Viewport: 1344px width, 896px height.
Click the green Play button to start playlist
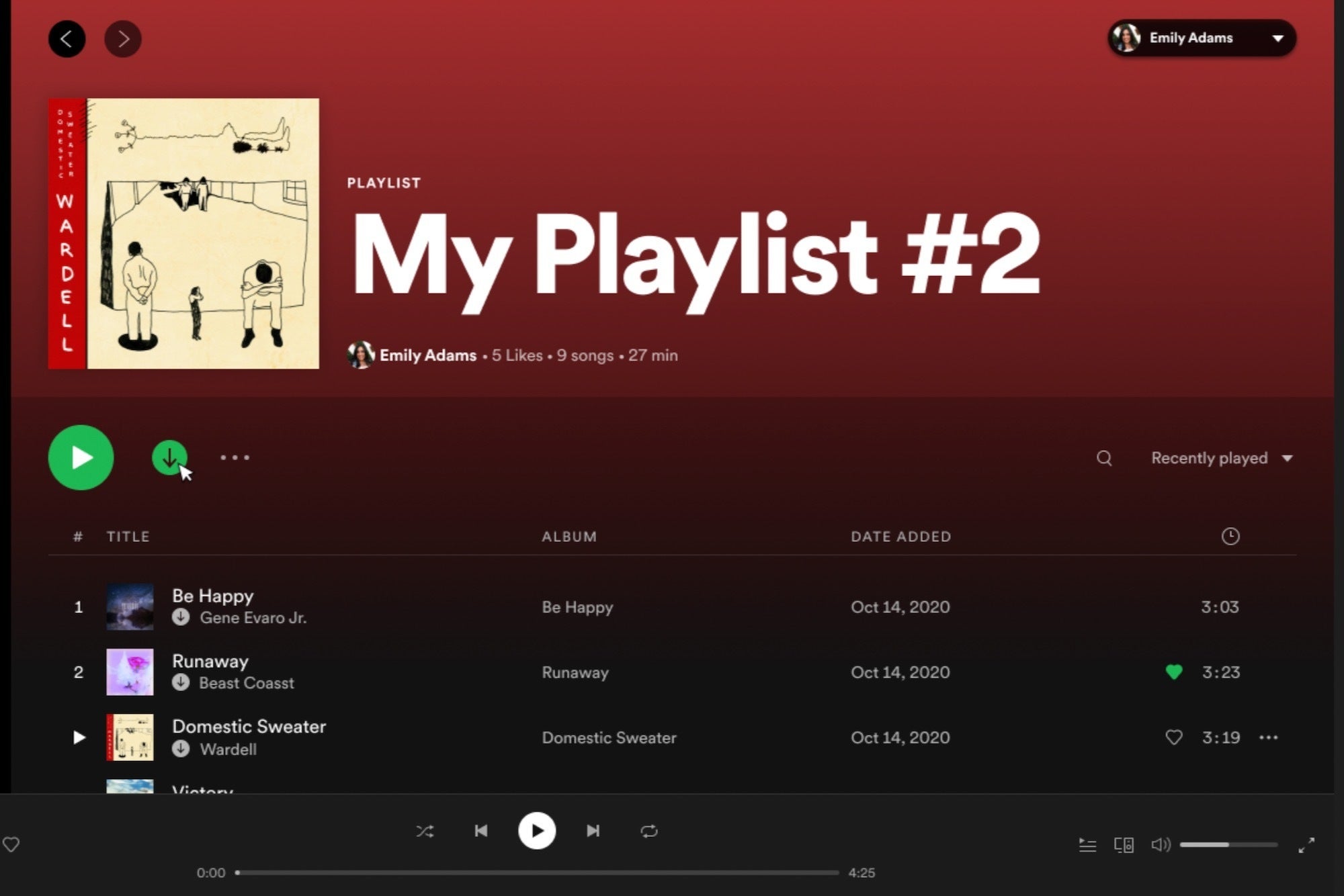[x=81, y=458]
